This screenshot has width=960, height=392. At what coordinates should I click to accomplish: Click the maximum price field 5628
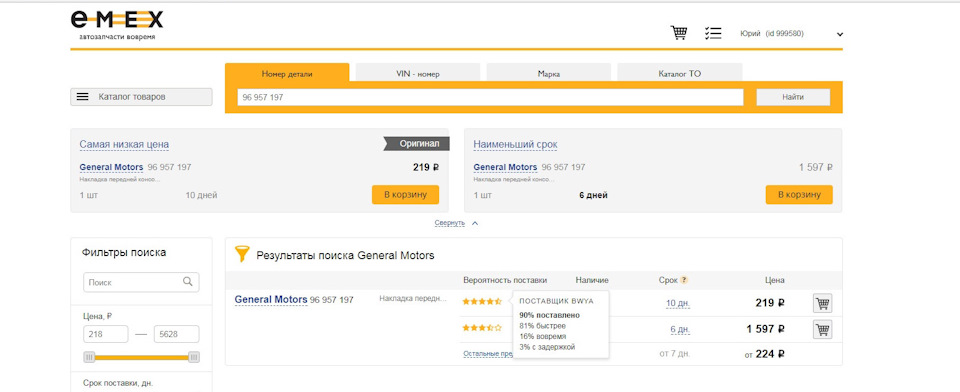pos(176,334)
